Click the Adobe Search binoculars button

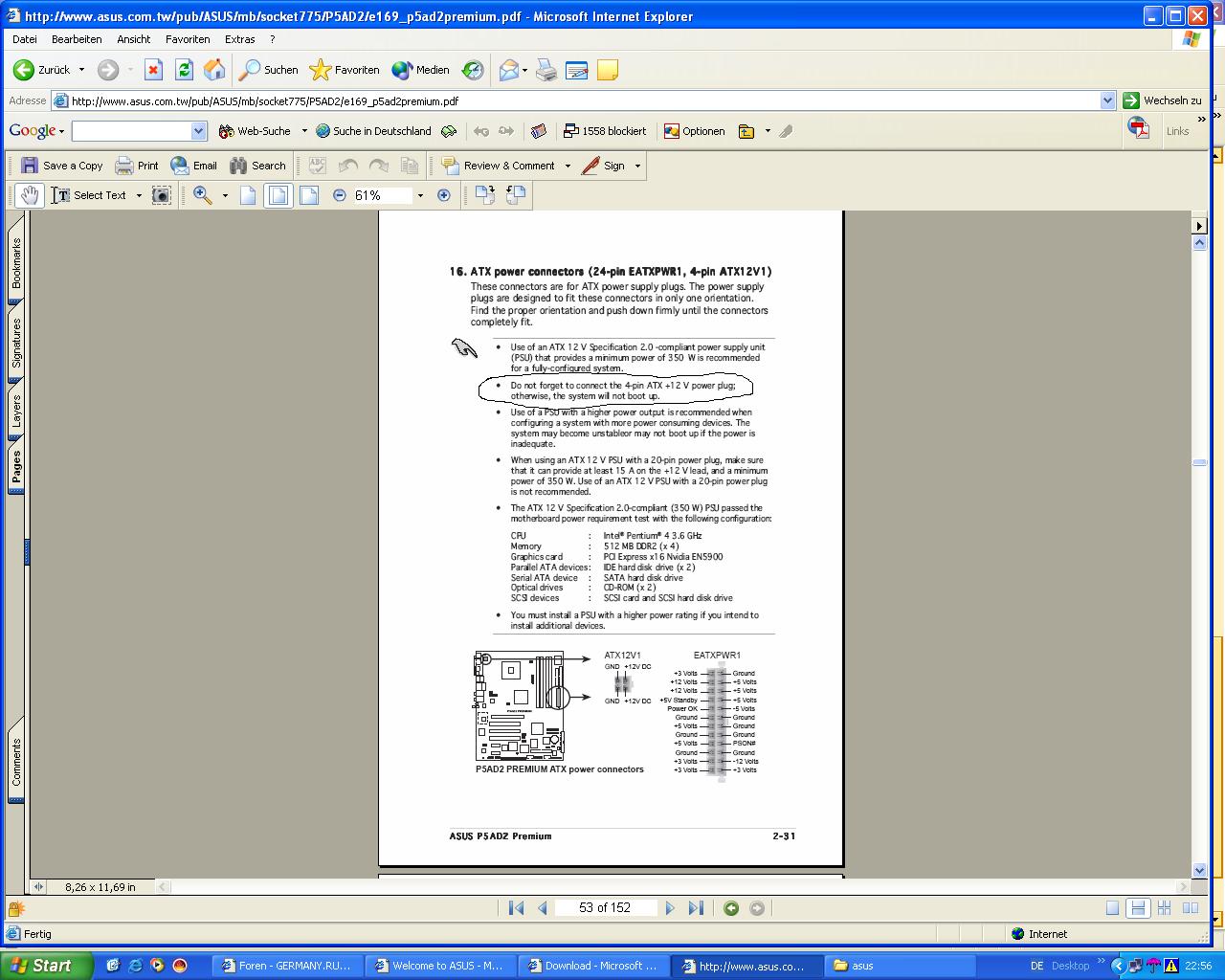pyautogui.click(x=257, y=166)
